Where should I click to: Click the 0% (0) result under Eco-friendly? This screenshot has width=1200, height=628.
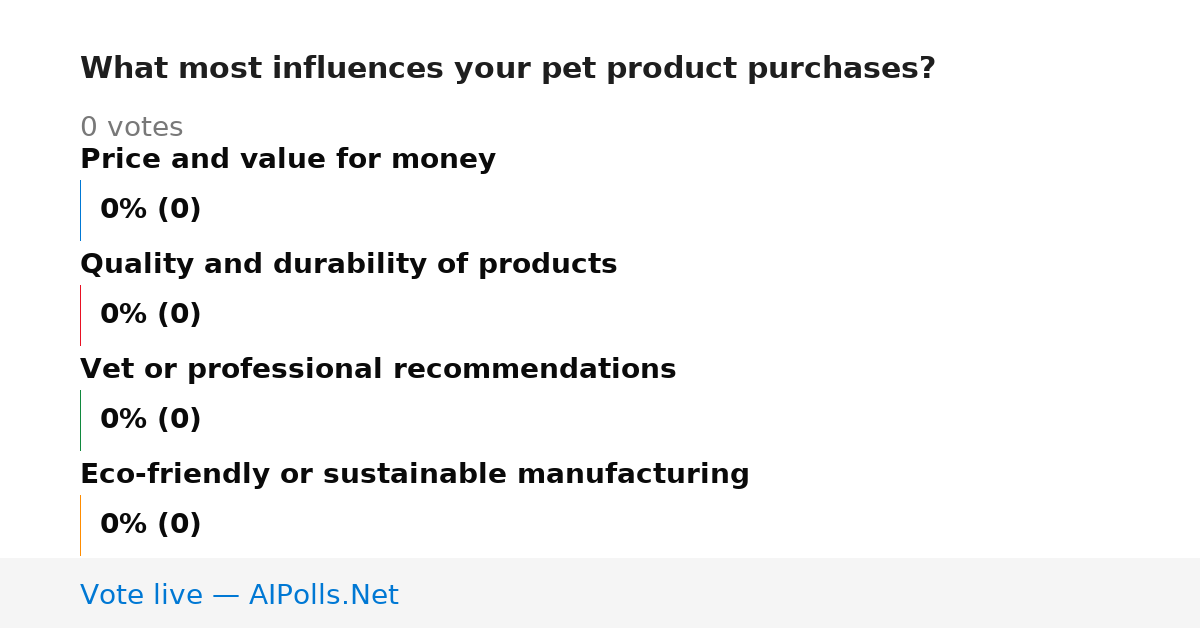[151, 525]
